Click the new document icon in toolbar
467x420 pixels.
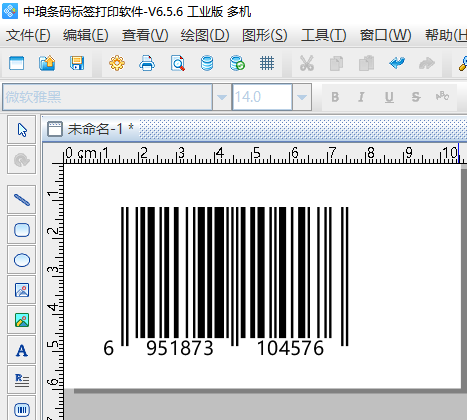(16, 63)
